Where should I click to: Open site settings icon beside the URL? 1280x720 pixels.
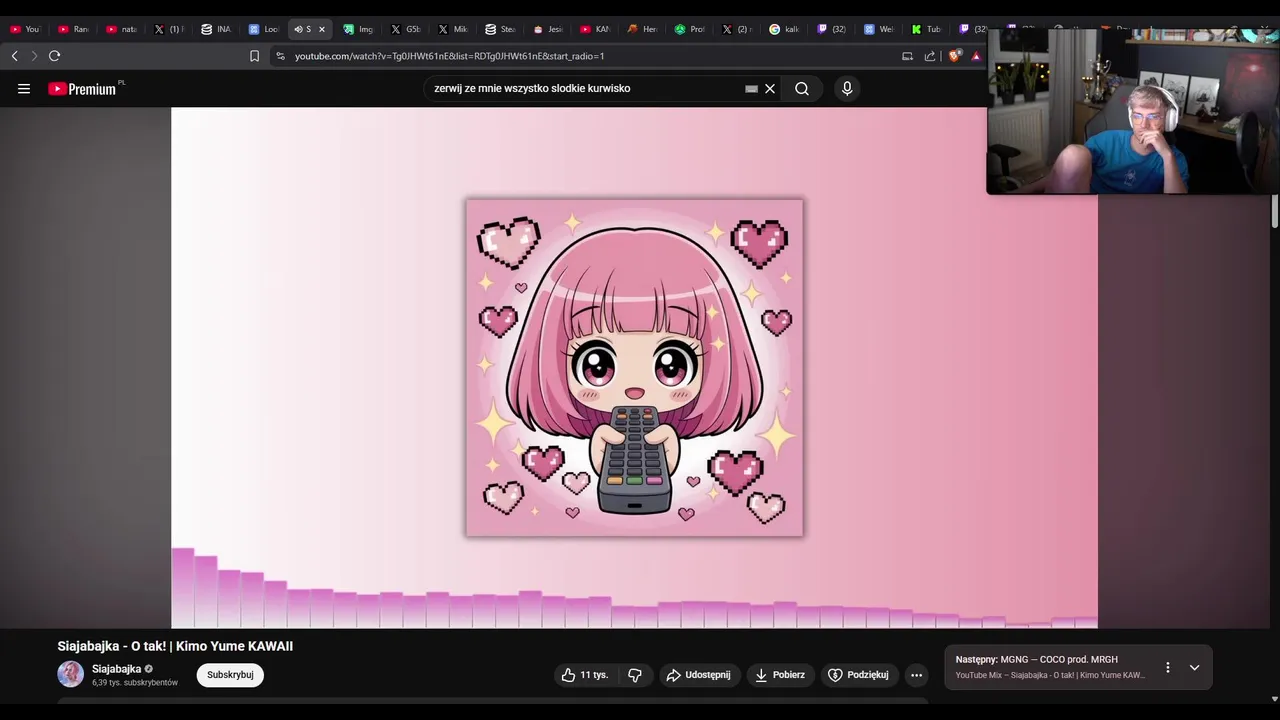(280, 56)
